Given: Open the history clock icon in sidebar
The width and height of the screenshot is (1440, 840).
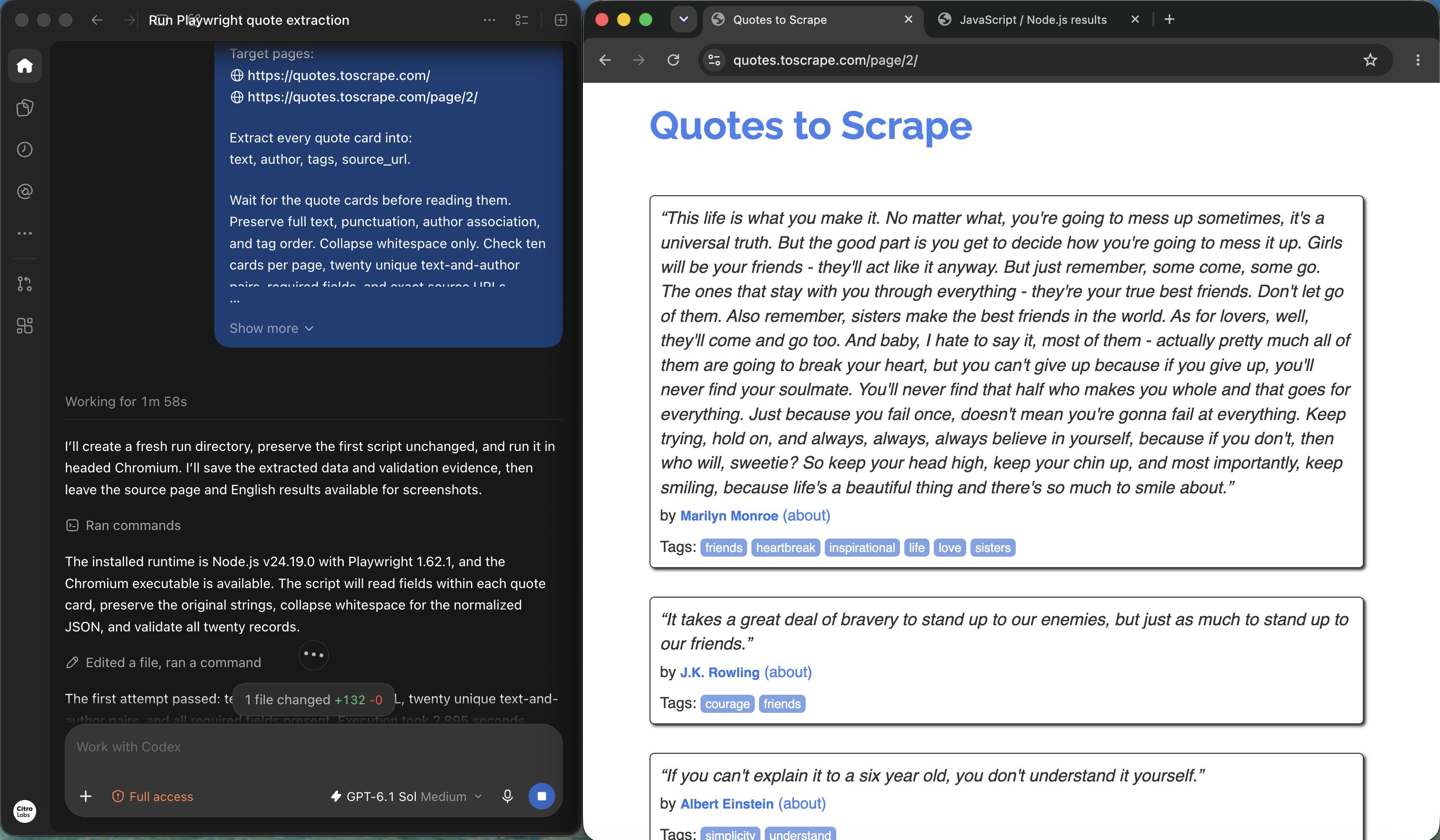Looking at the screenshot, I should (25, 150).
